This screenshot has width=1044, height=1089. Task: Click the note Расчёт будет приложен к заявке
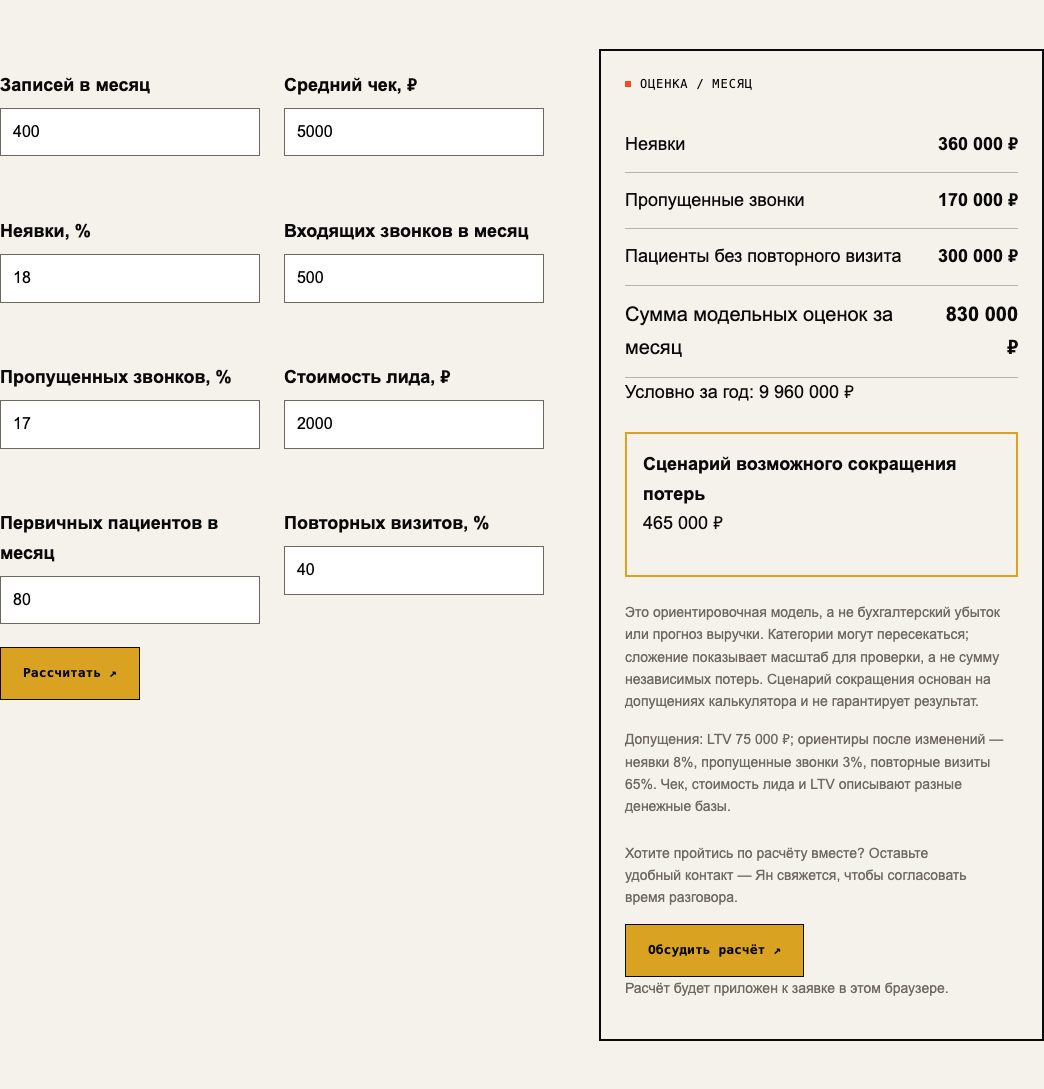point(786,988)
